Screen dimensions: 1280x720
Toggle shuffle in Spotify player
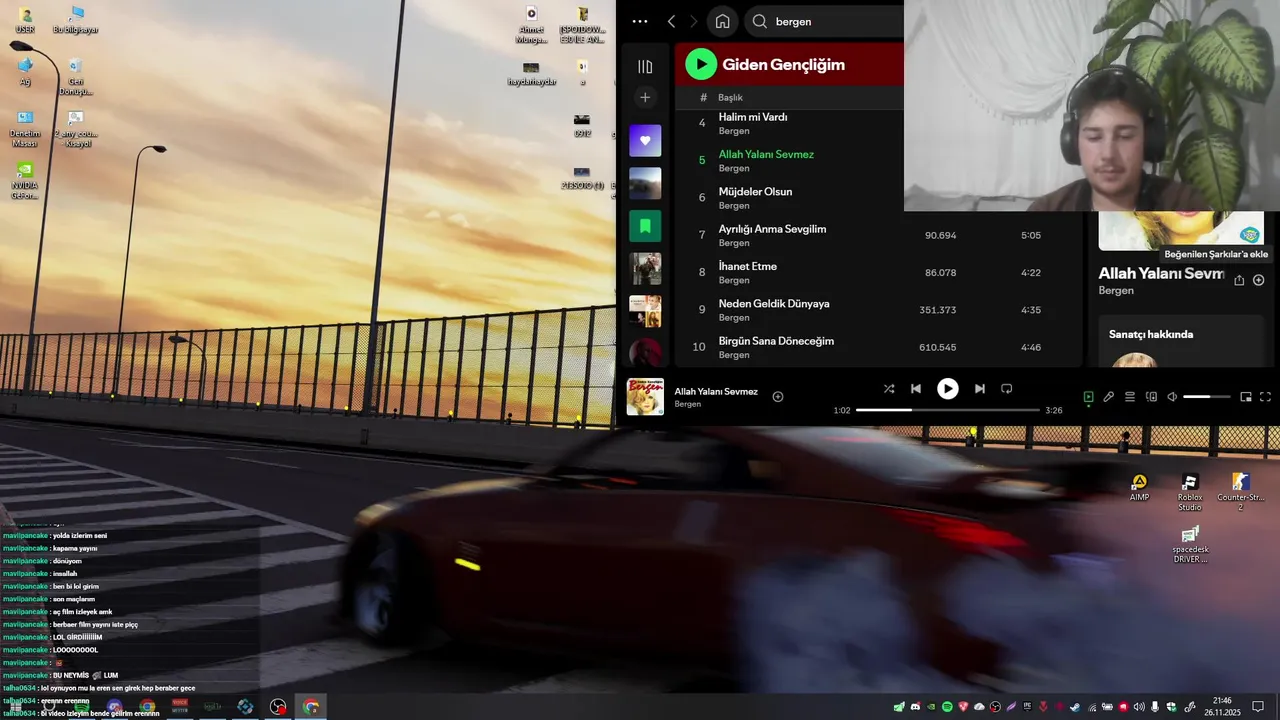point(889,389)
